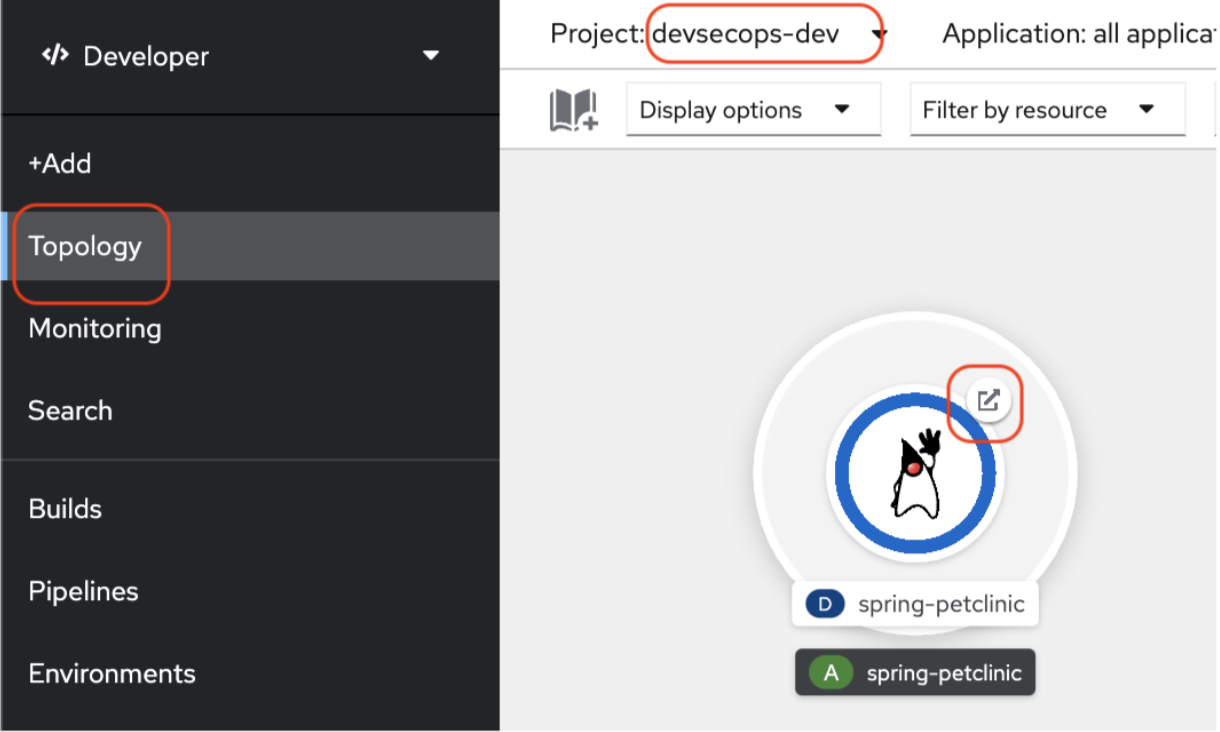Open the +Add page
Viewport: 1220px width, 732px height.
pos(60,163)
